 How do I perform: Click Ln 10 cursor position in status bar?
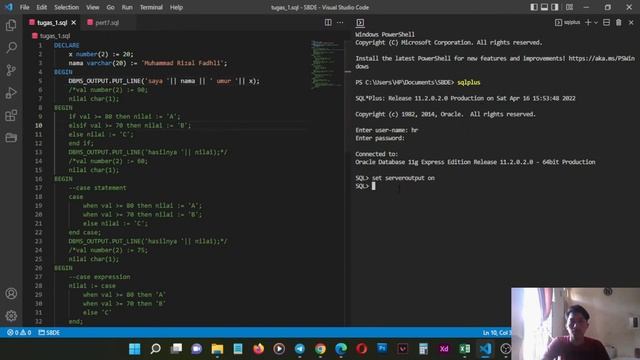click(x=497, y=333)
